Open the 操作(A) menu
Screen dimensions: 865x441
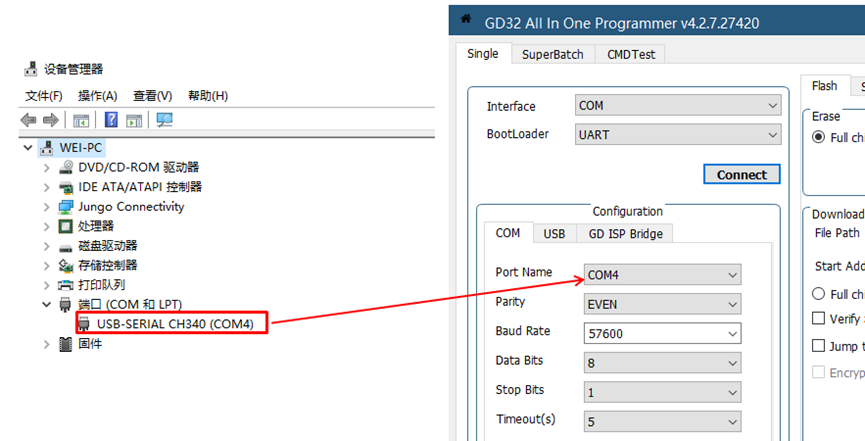pyautogui.click(x=97, y=96)
